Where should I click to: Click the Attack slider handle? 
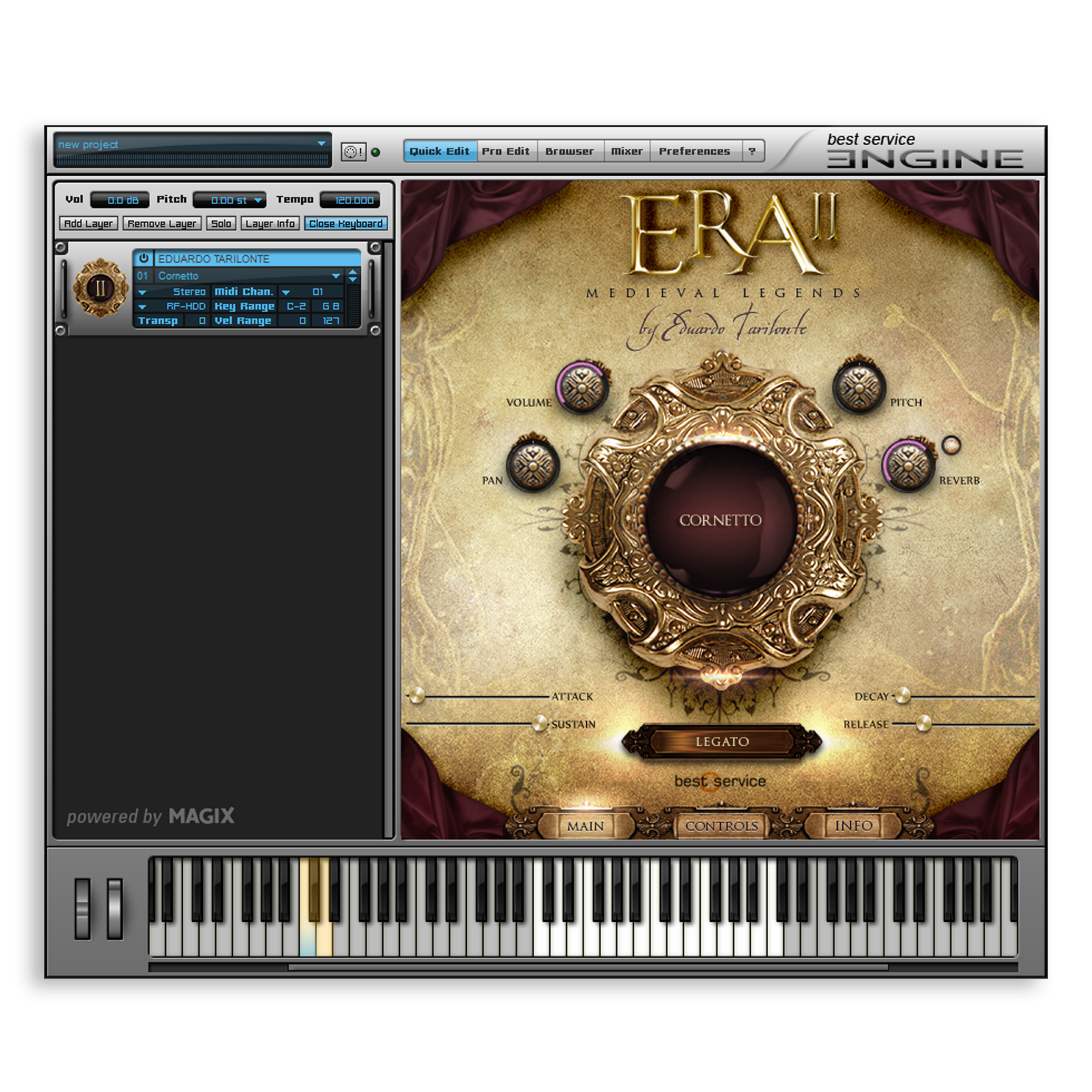(x=416, y=696)
